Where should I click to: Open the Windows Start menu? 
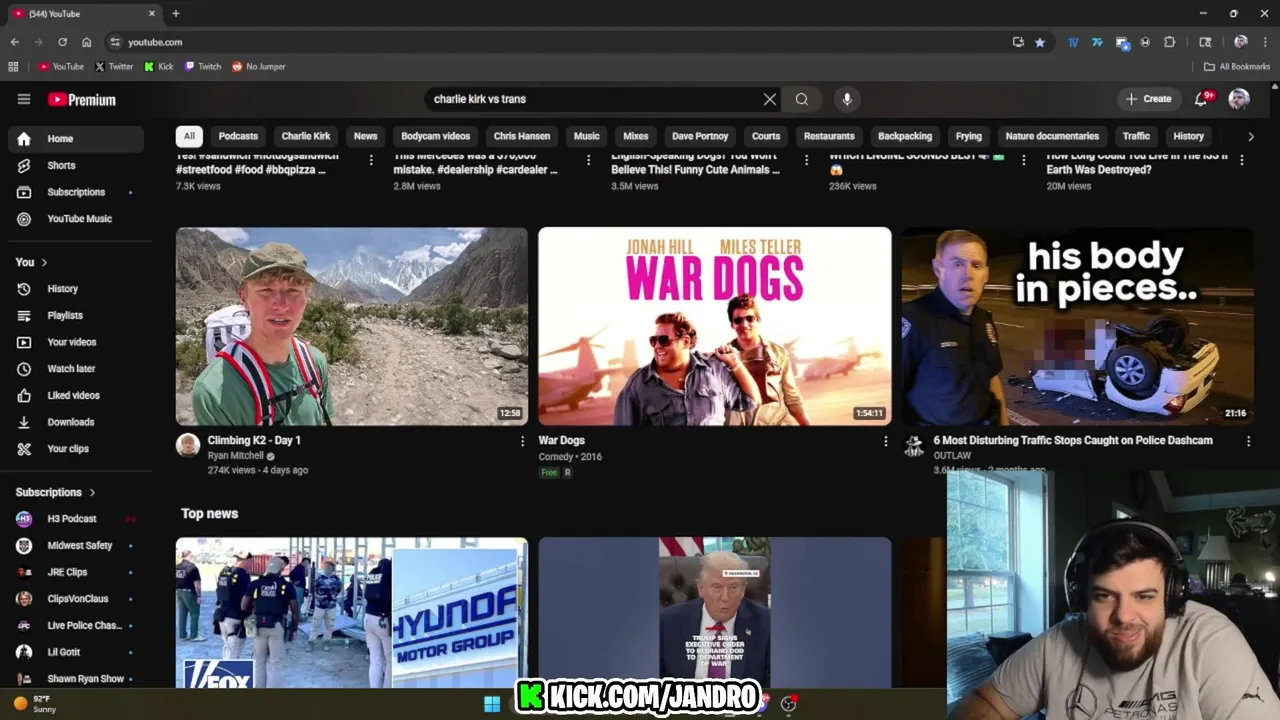pyautogui.click(x=492, y=704)
